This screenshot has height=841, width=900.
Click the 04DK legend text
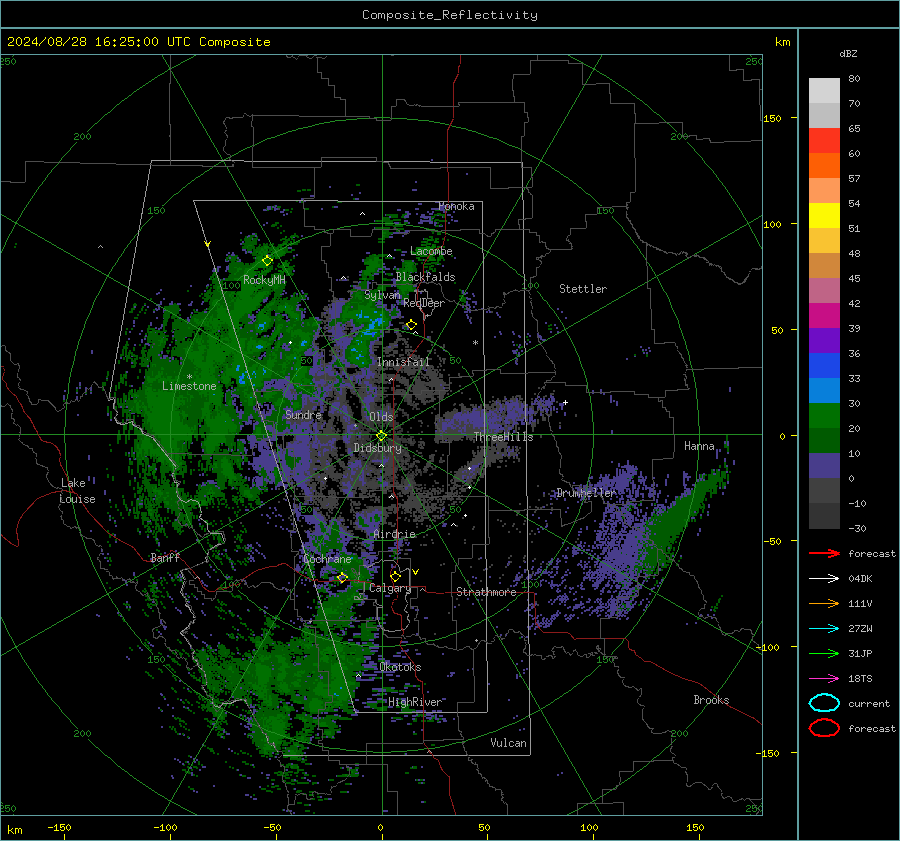click(x=860, y=579)
